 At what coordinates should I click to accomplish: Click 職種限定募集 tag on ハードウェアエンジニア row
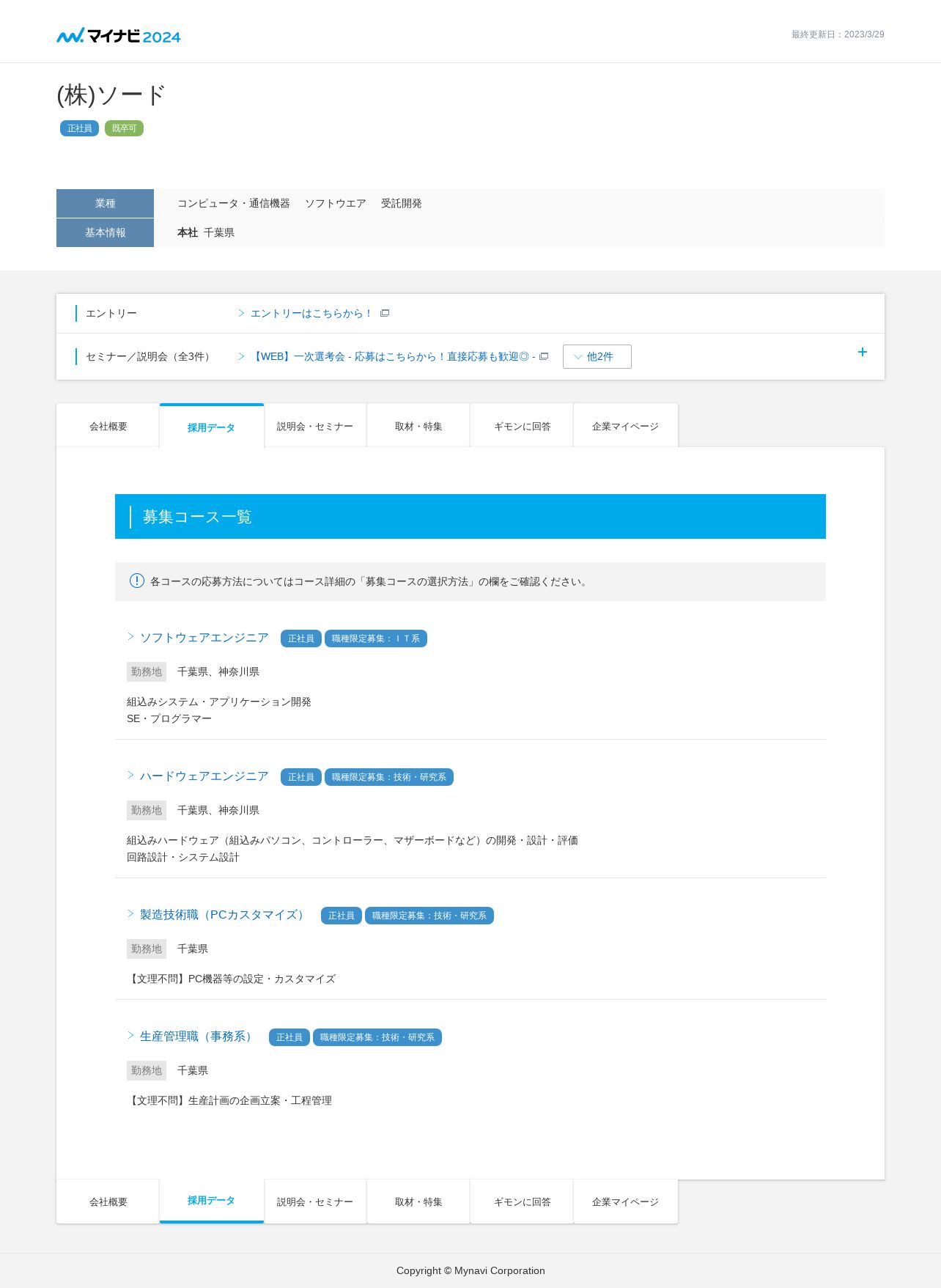389,777
